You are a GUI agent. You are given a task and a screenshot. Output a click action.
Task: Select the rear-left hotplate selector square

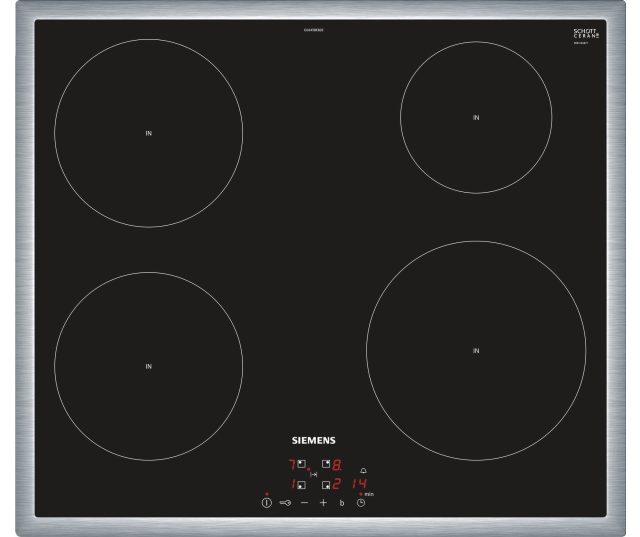point(302,464)
